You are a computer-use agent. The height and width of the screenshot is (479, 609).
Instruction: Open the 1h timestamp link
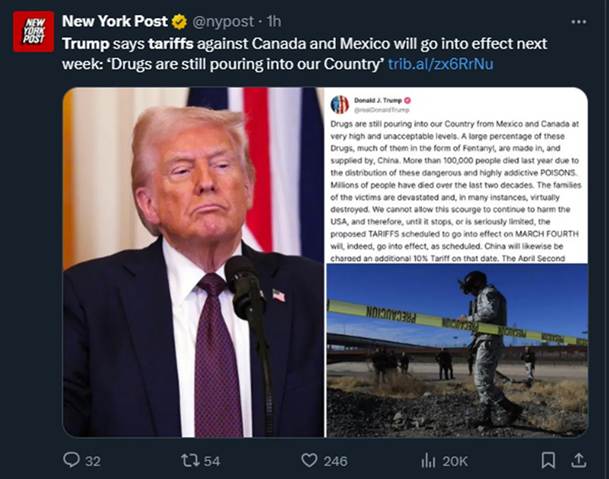(x=274, y=22)
